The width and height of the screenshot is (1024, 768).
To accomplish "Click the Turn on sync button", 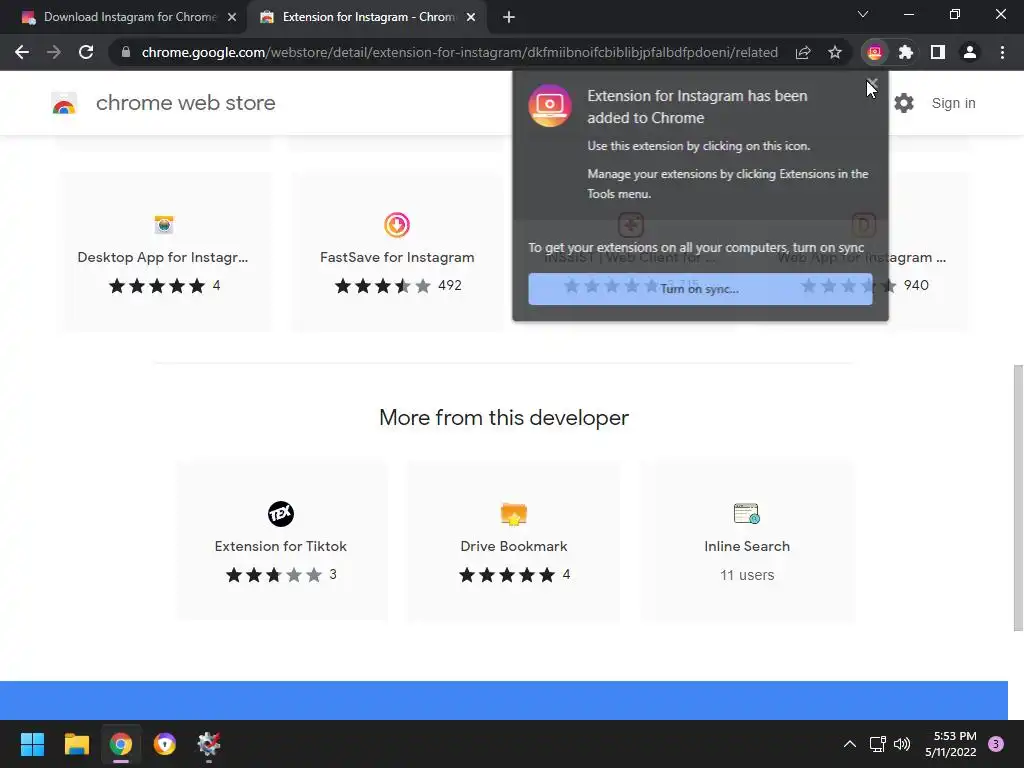I will pos(700,289).
